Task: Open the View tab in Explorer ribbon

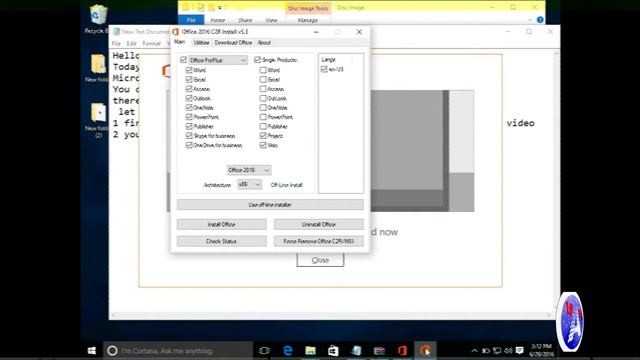Action: (x=271, y=20)
